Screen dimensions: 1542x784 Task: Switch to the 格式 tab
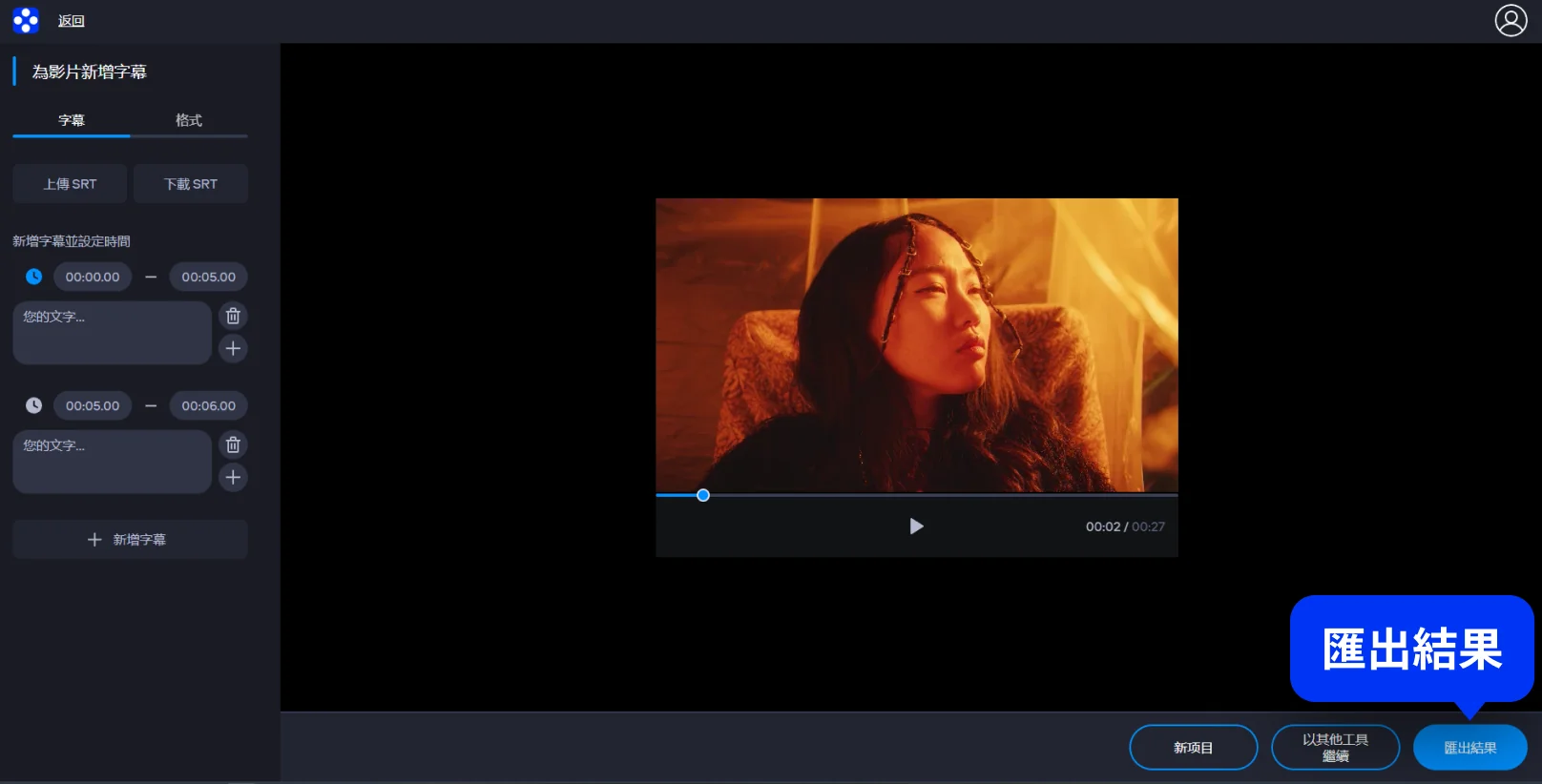click(x=189, y=120)
